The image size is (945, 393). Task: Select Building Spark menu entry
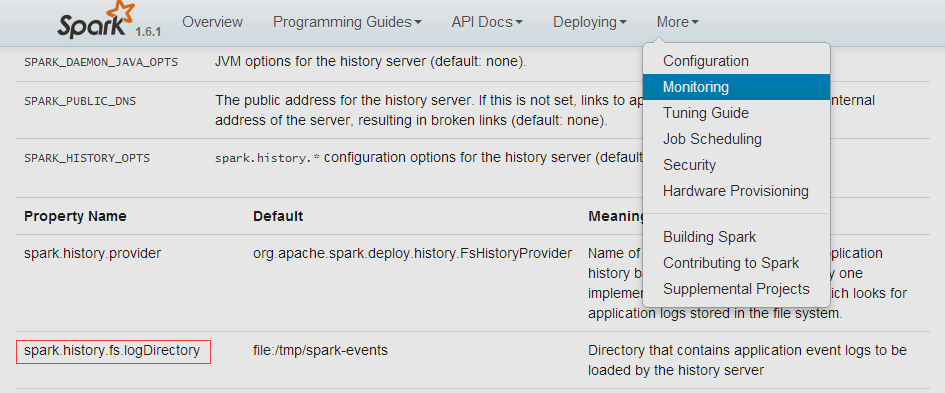click(709, 237)
